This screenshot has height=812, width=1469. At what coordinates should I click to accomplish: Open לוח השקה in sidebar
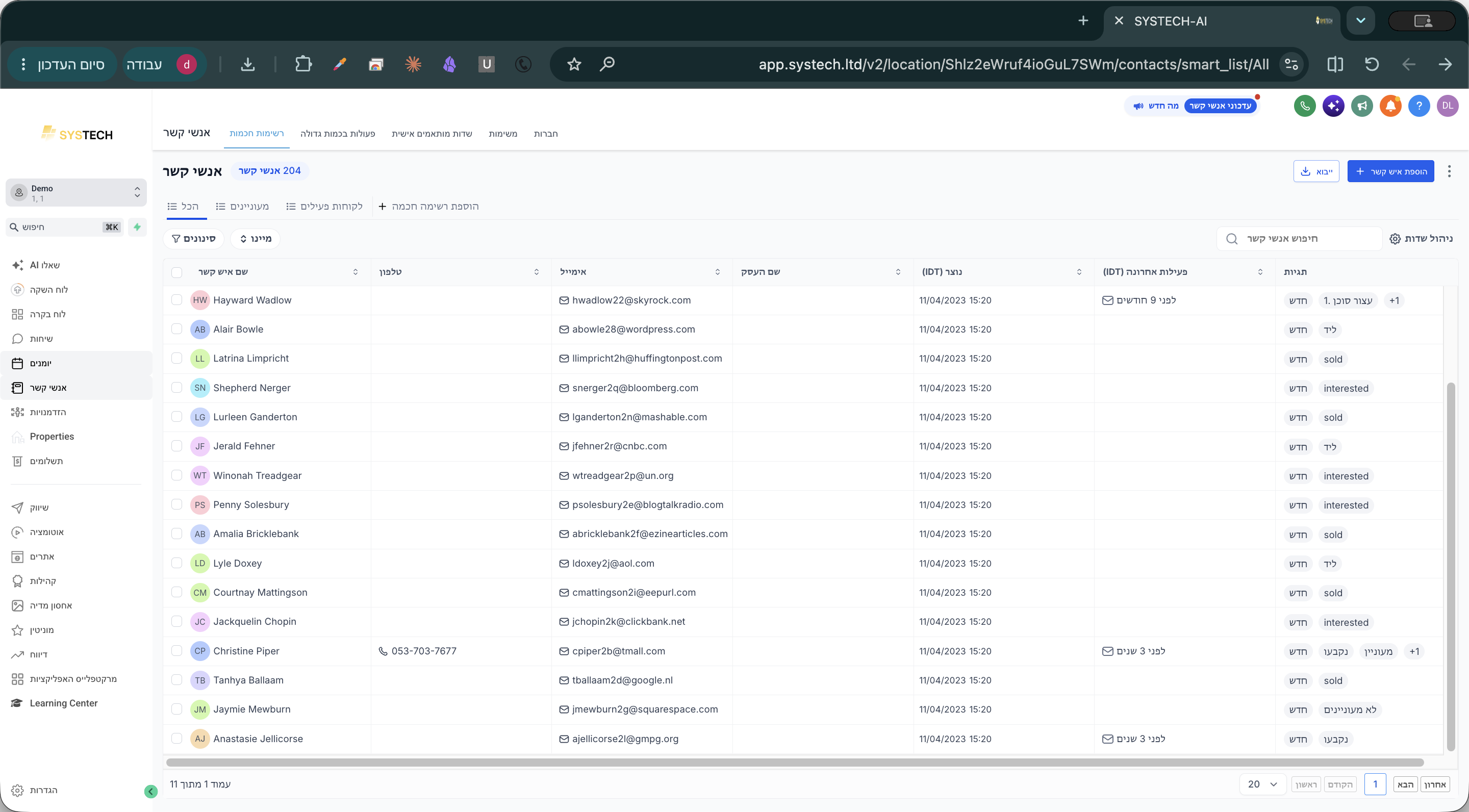48,290
